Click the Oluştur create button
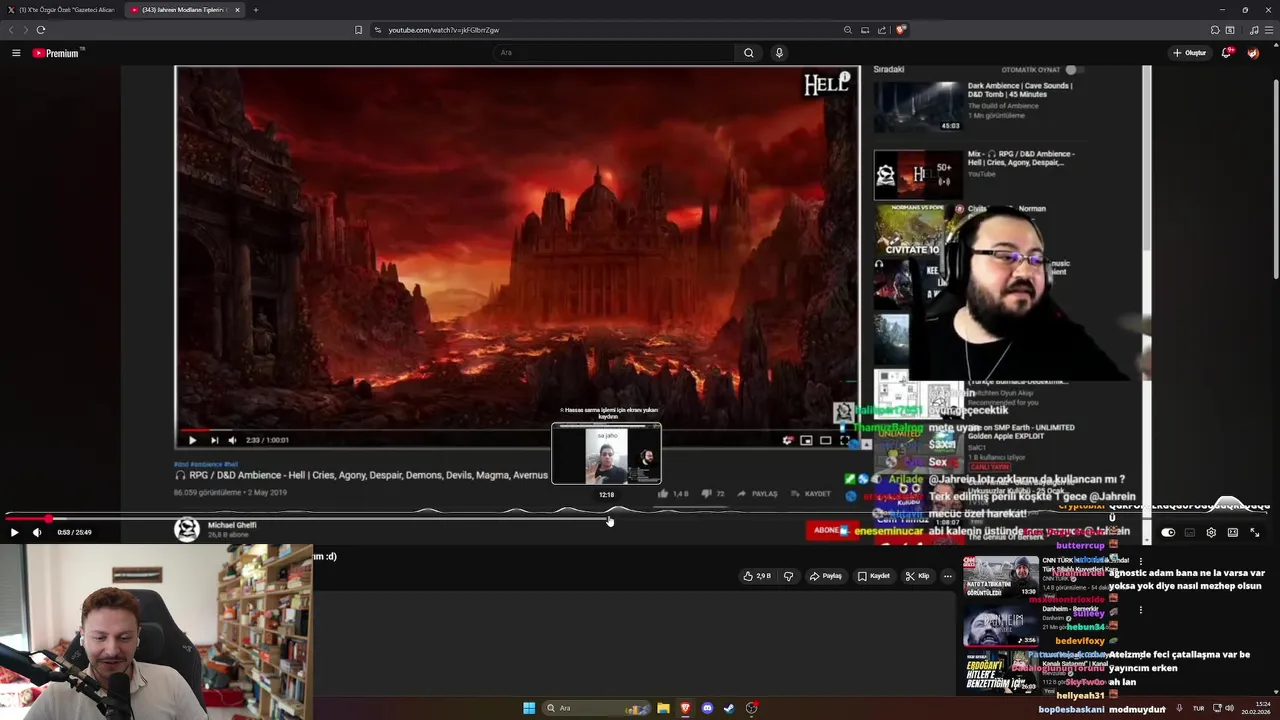This screenshot has width=1280, height=720. [1190, 53]
